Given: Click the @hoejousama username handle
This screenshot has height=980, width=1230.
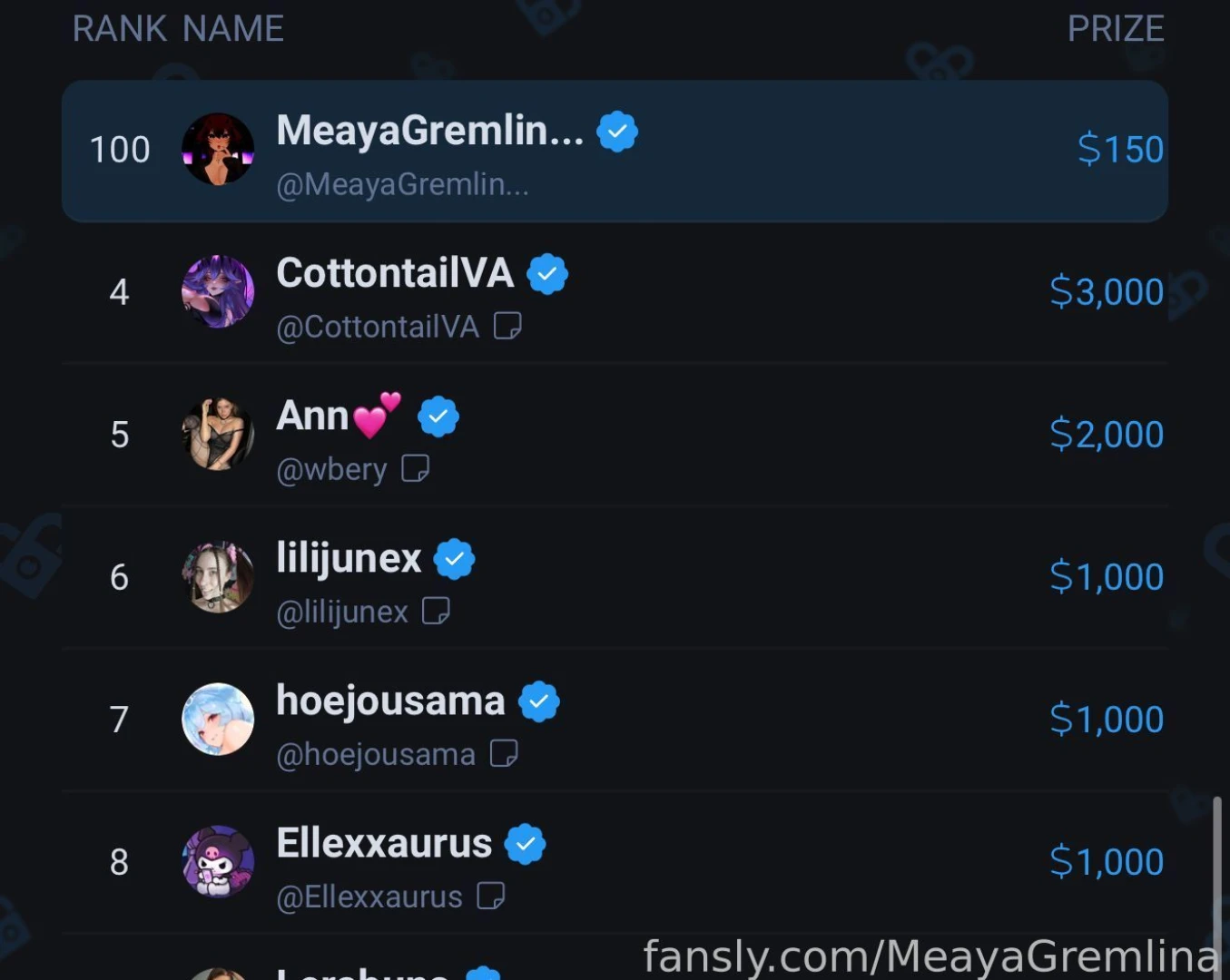Looking at the screenshot, I should 376,754.
